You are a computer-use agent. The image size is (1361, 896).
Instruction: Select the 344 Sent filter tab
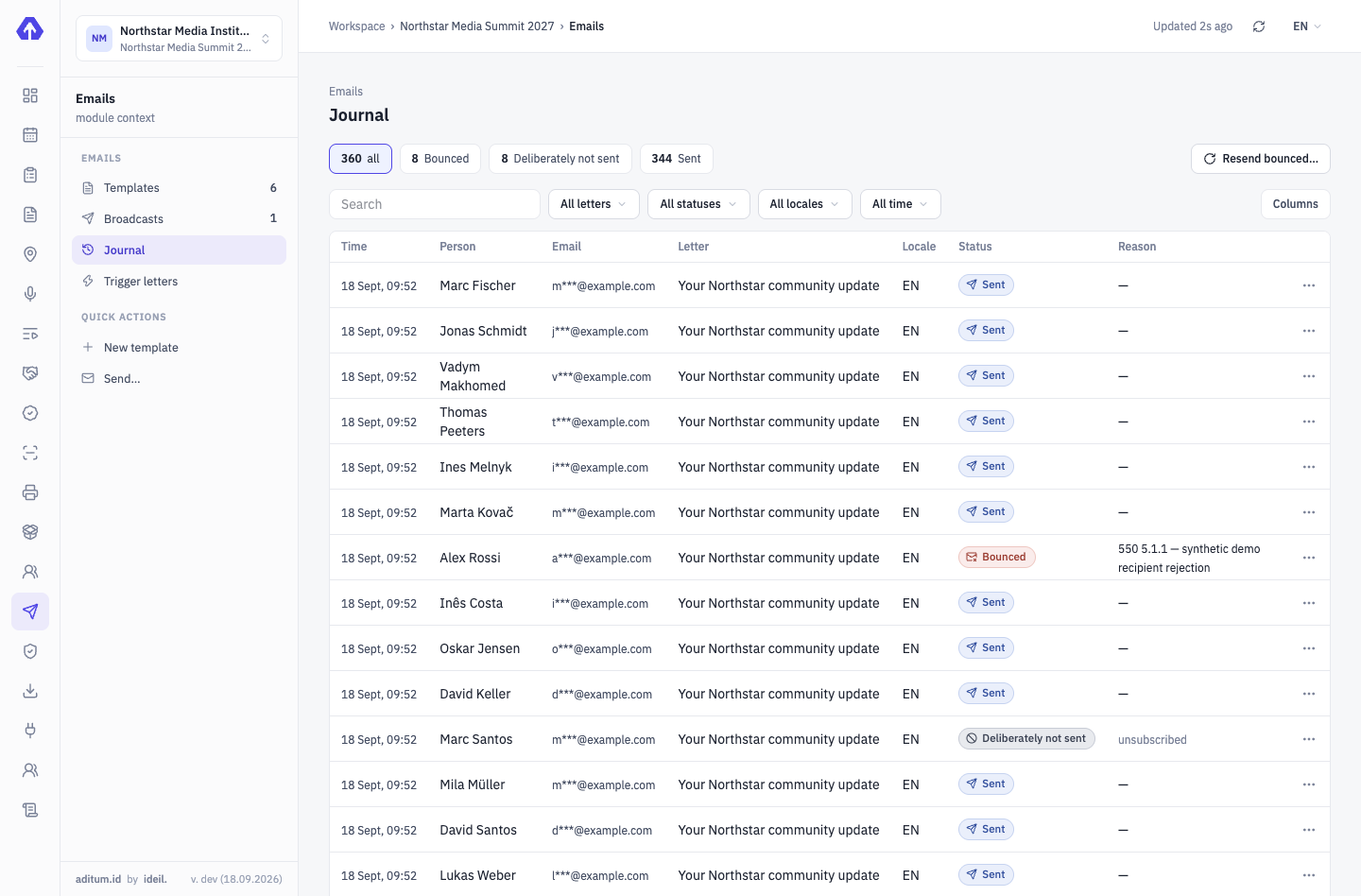click(x=676, y=159)
